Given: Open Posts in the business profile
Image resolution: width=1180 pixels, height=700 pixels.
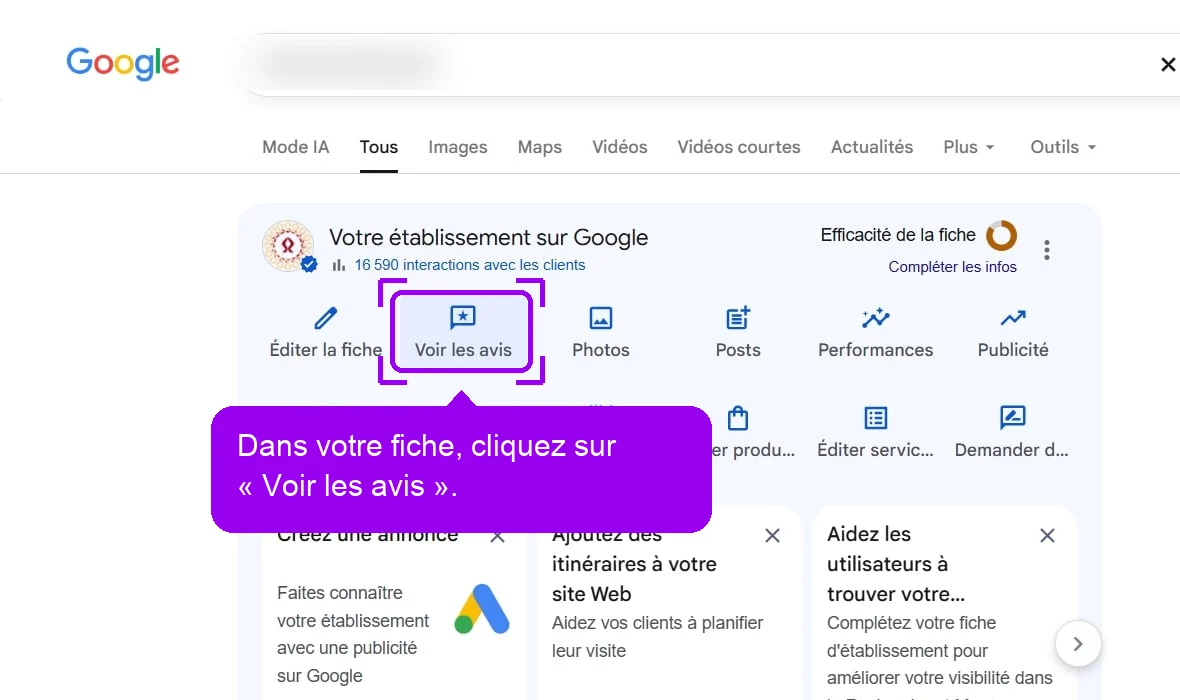Looking at the screenshot, I should 738,332.
